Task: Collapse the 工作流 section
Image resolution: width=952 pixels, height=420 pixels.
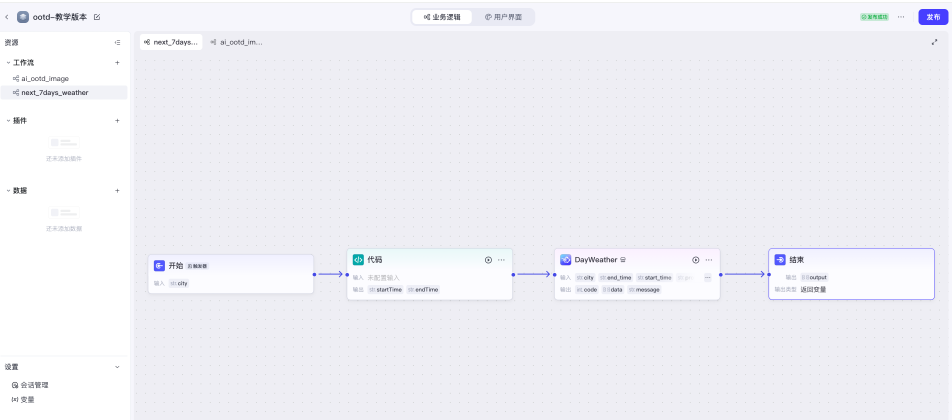Action: [x=8, y=62]
